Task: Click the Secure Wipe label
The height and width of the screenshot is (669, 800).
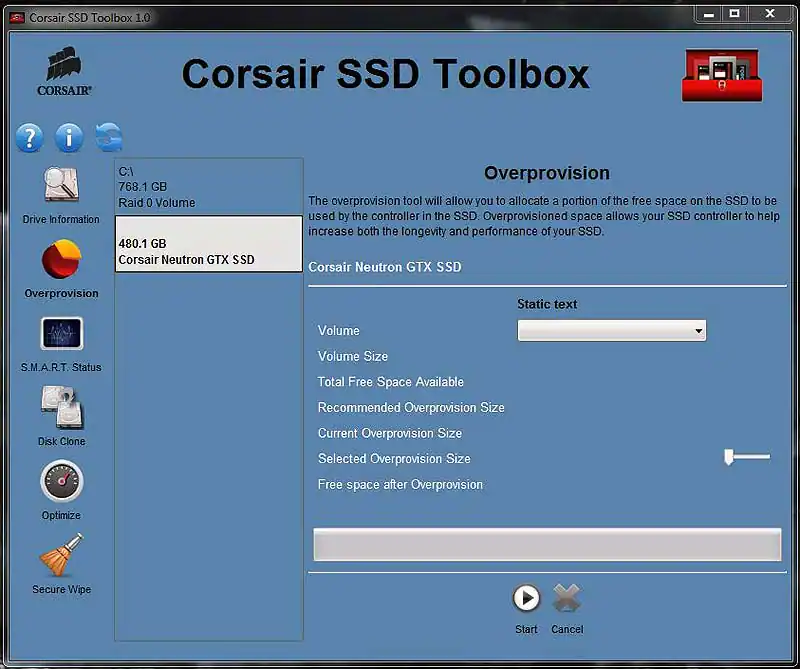Action: (x=62, y=589)
